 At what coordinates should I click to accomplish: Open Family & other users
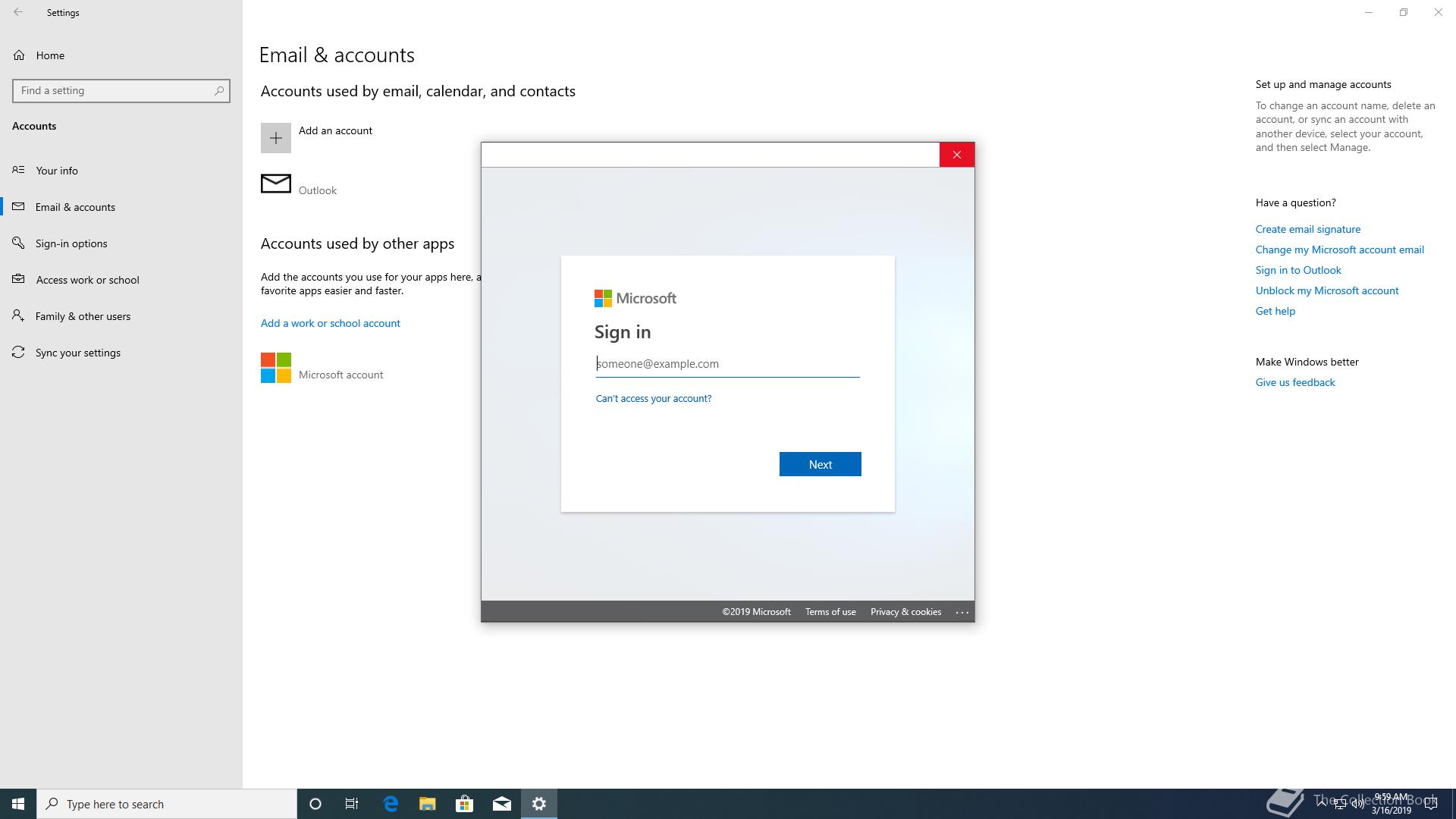(121, 316)
